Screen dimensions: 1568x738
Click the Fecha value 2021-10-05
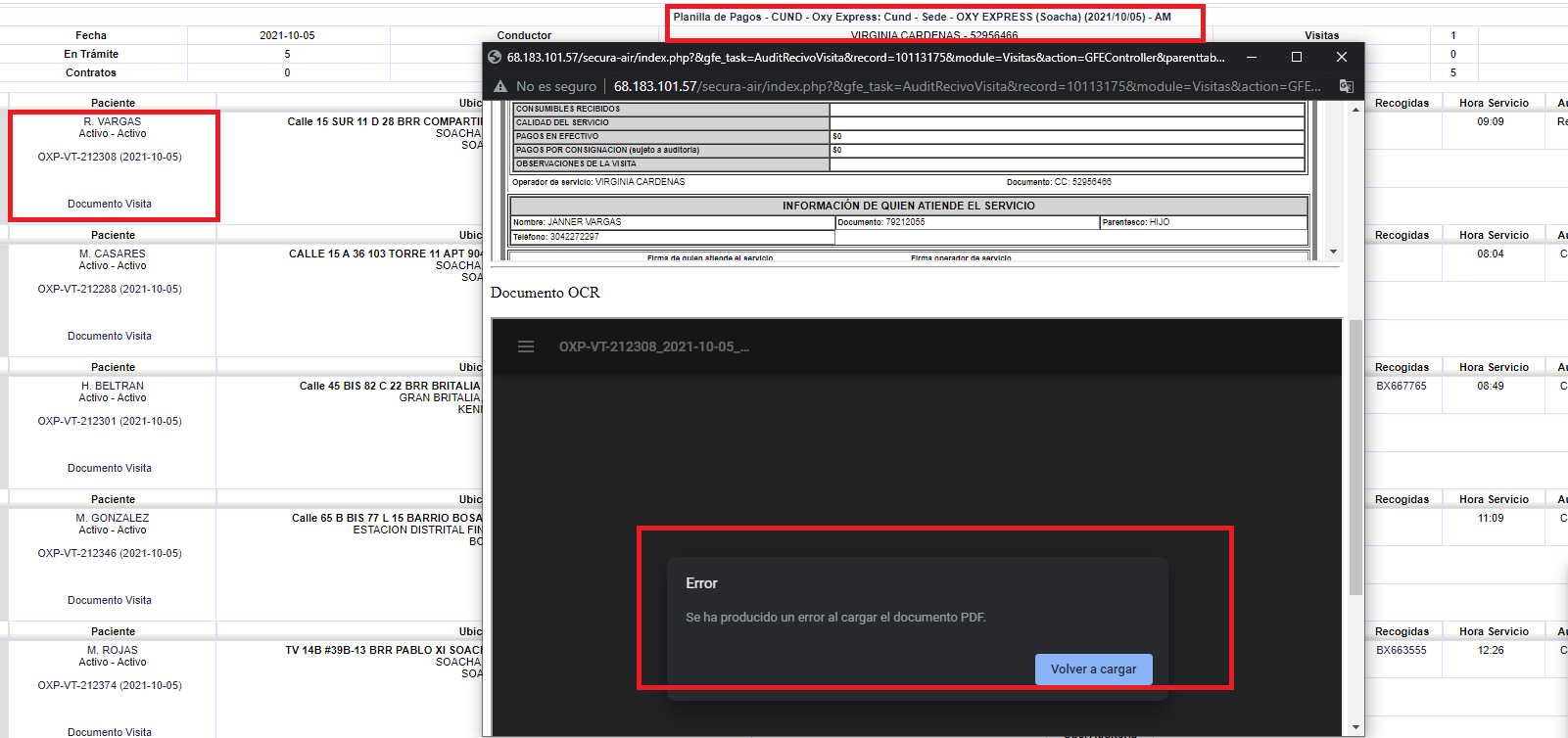[287, 35]
